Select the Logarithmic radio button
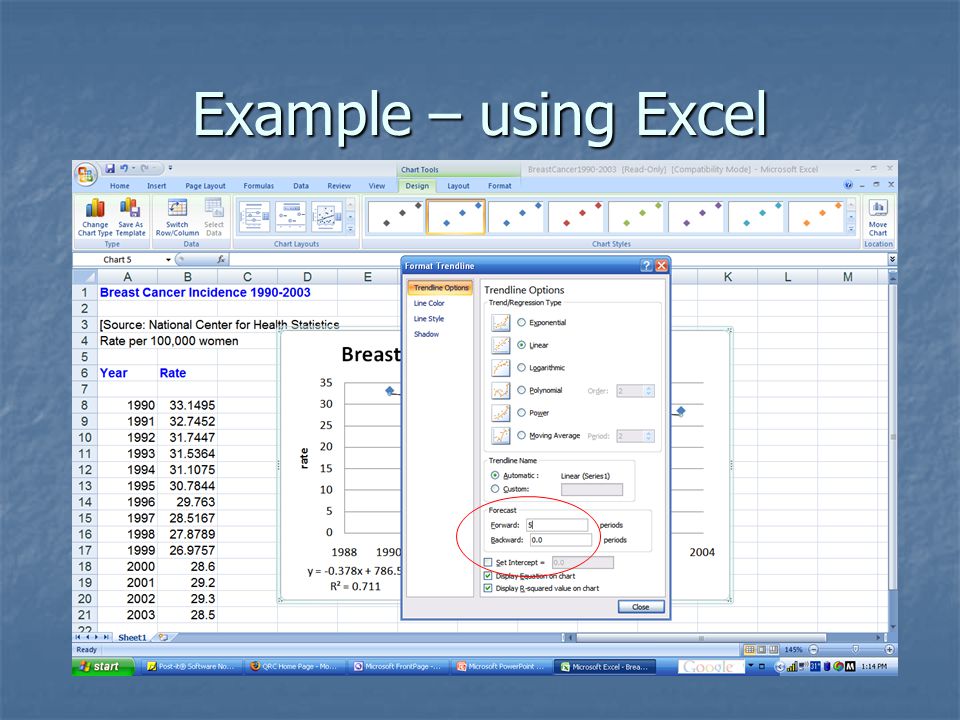Viewport: 960px width, 720px height. (x=522, y=367)
